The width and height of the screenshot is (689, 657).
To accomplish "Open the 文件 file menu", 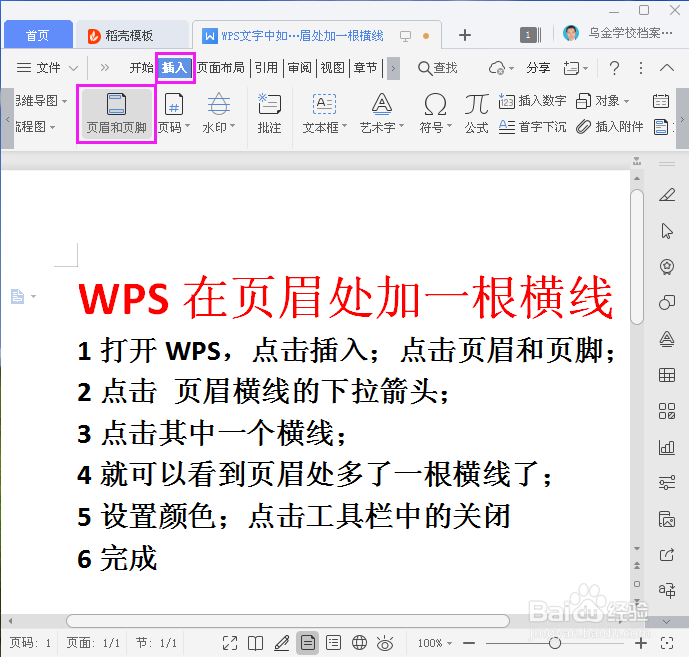I will click(x=47, y=68).
